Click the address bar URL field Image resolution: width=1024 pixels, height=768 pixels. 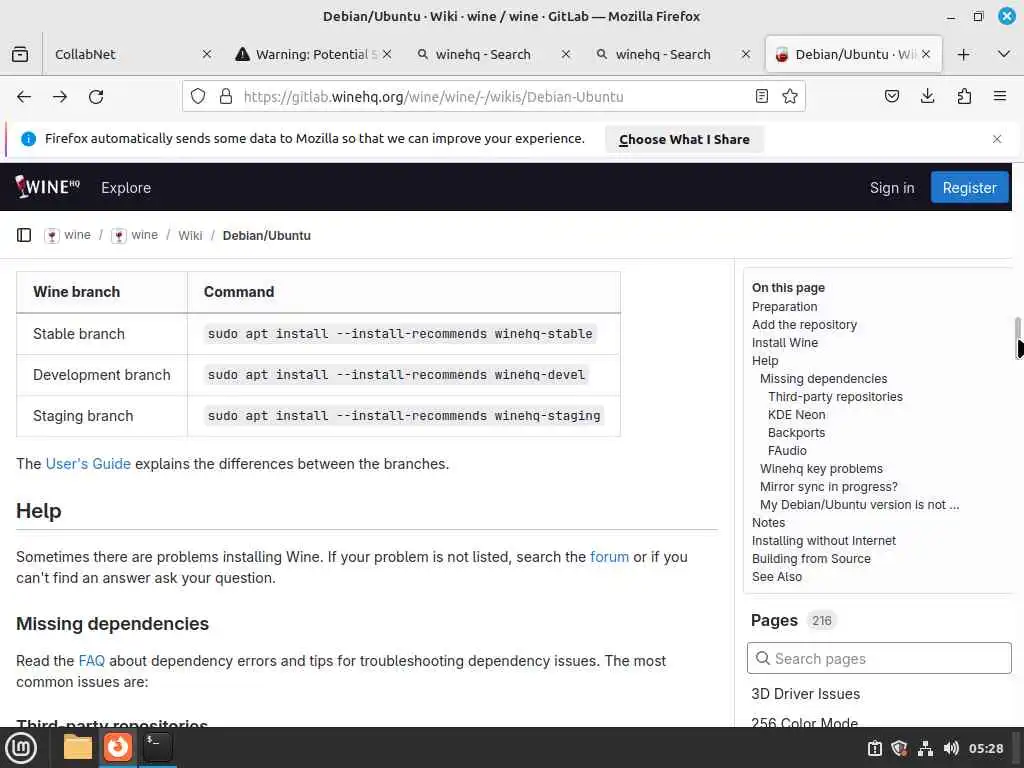[494, 97]
